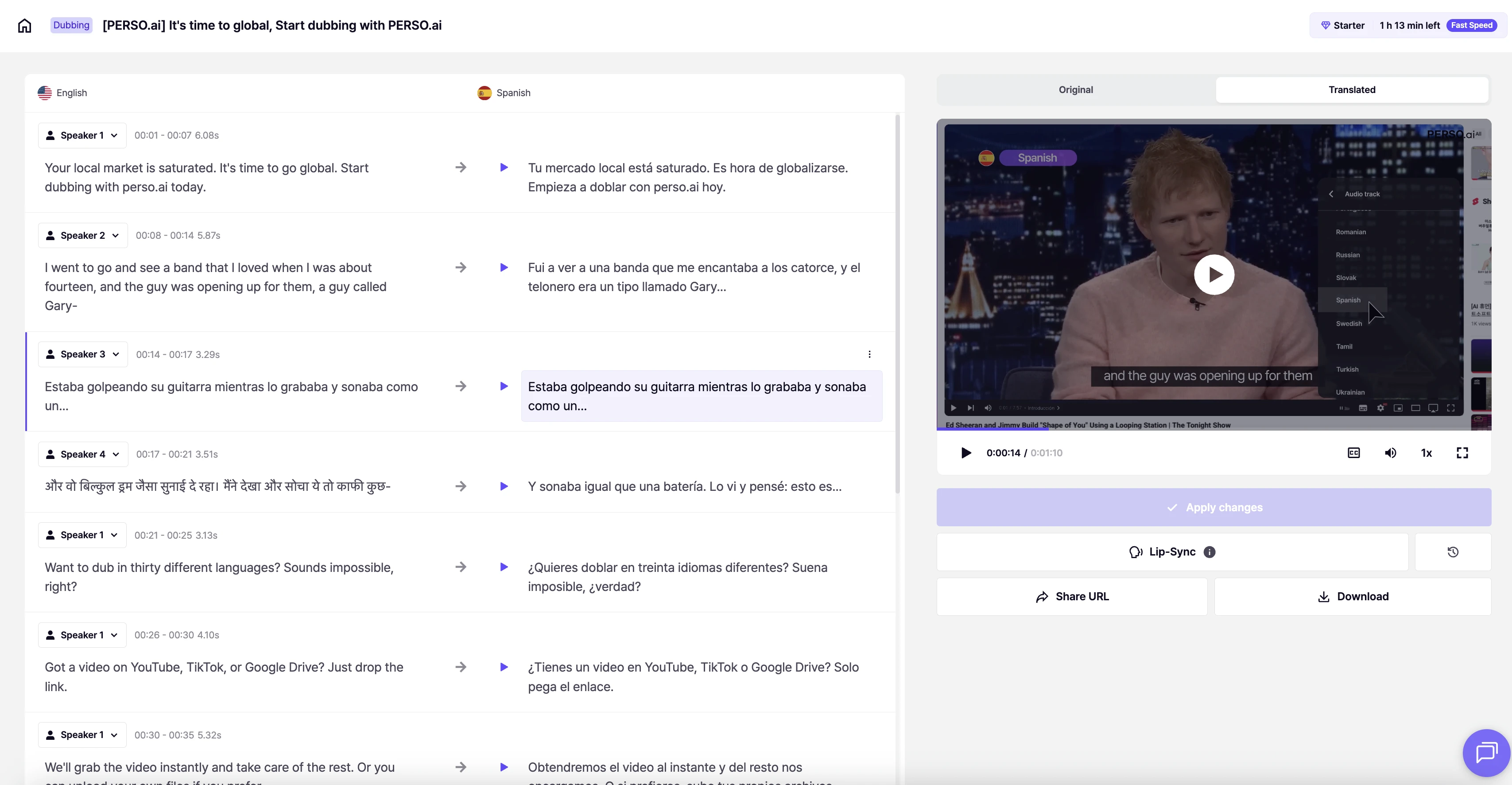1512x785 pixels.
Task: Click the Dubbing label in the header
Action: 71,25
